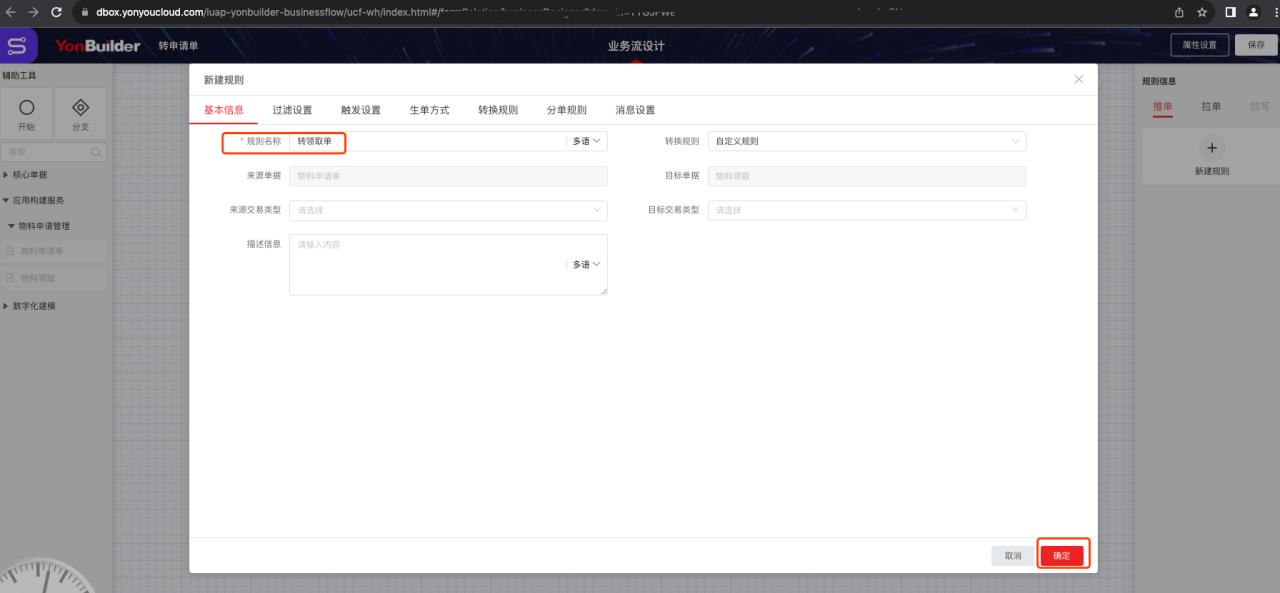Click the document icon of 物料申请单 item
The width and height of the screenshot is (1280, 593).
(11, 251)
